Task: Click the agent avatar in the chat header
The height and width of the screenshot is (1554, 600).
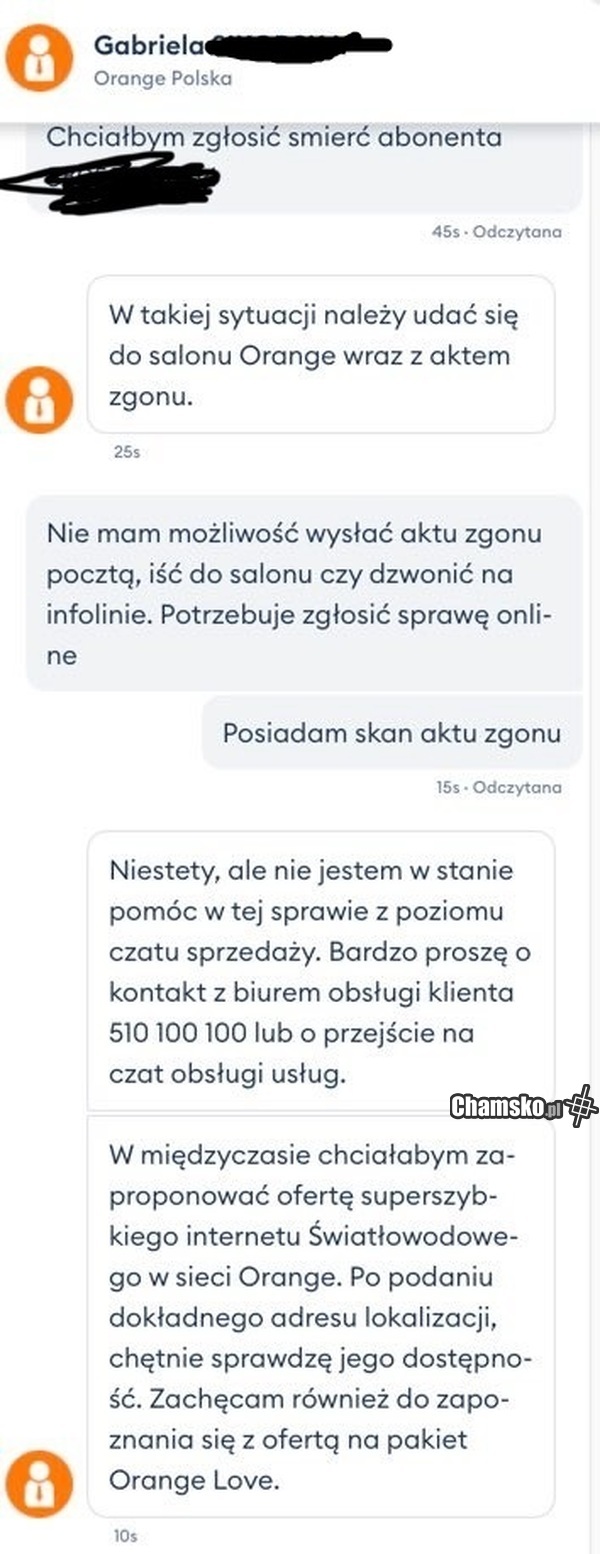Action: [39, 56]
